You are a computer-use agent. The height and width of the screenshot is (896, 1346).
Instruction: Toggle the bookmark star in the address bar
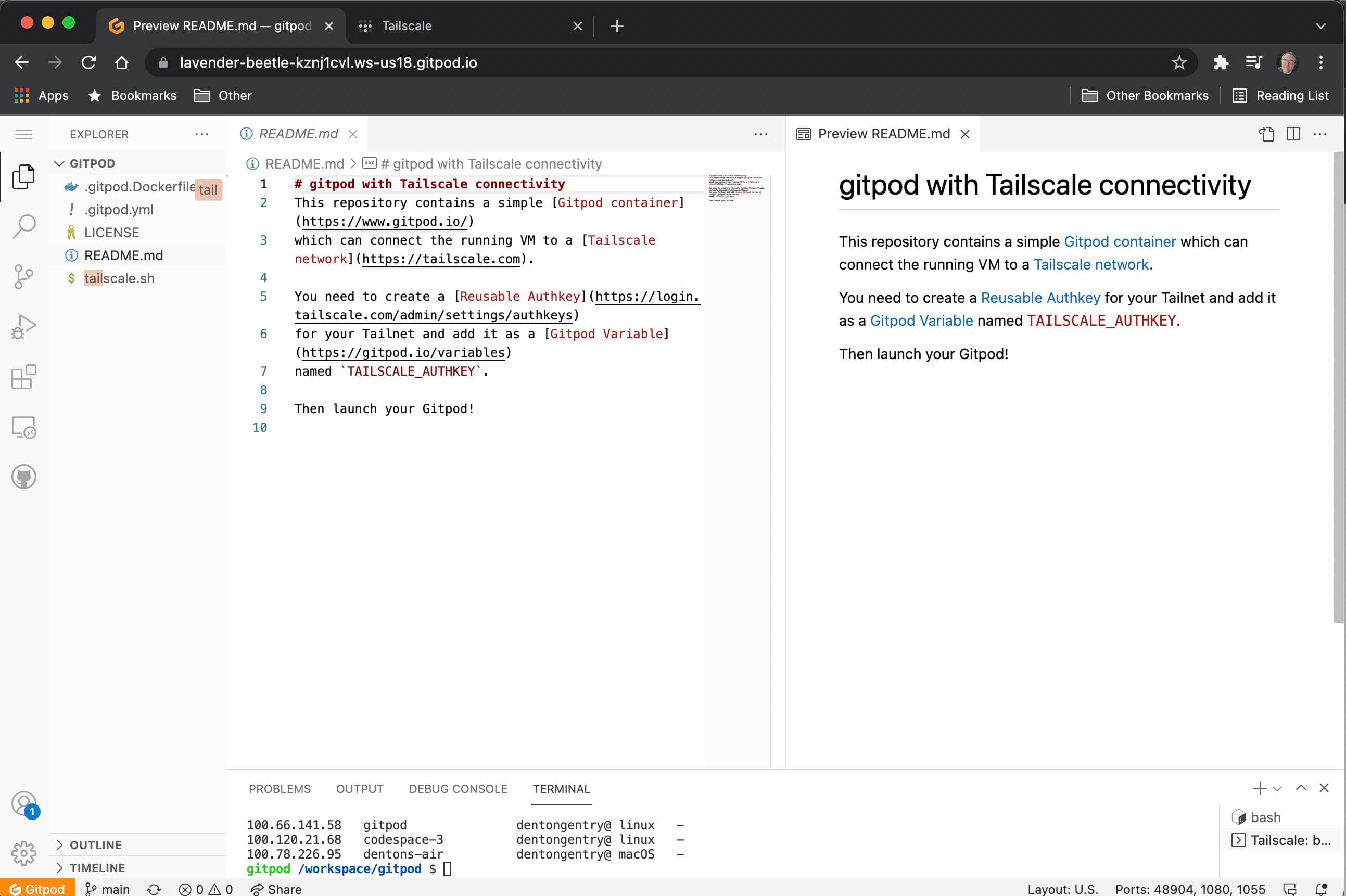pos(1178,62)
